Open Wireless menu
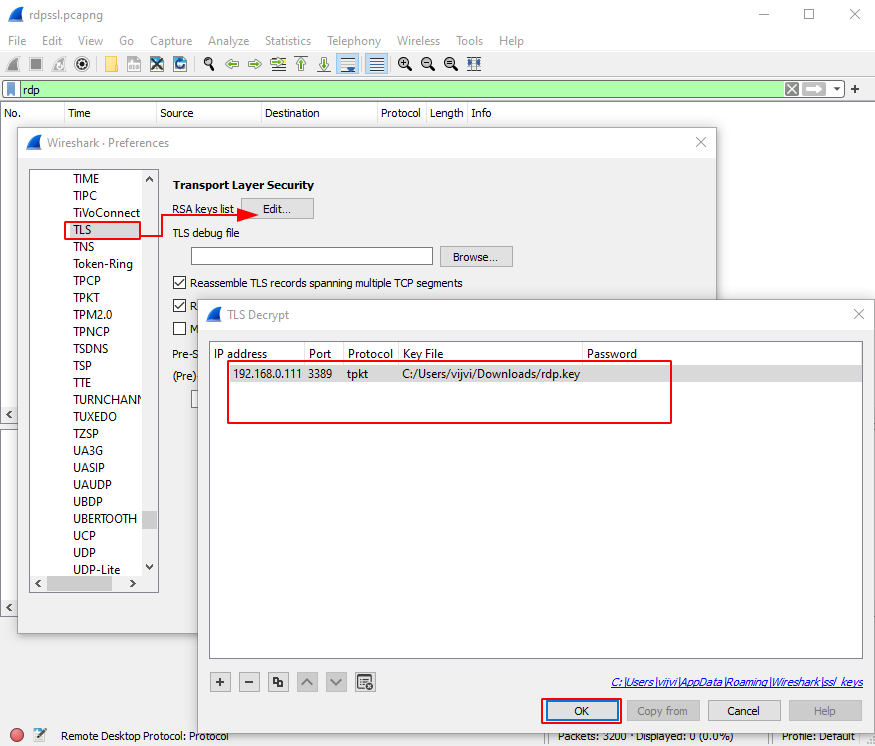 [x=418, y=41]
